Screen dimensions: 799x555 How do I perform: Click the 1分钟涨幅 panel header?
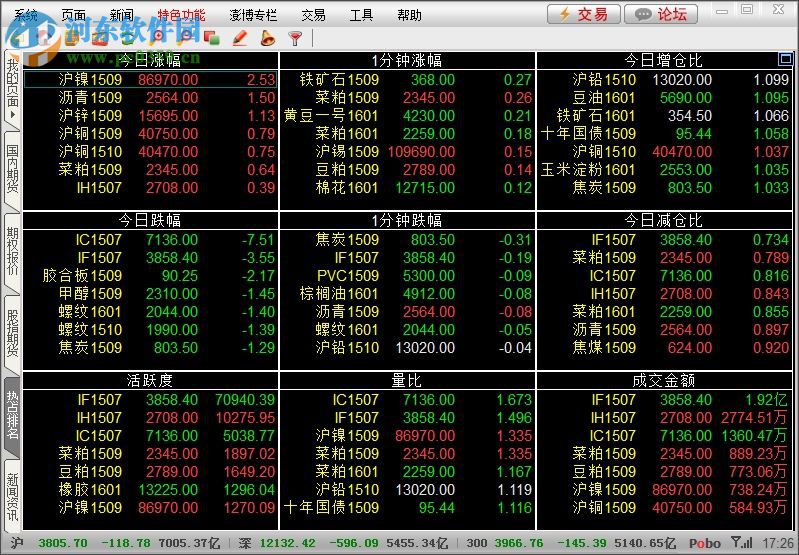point(407,61)
